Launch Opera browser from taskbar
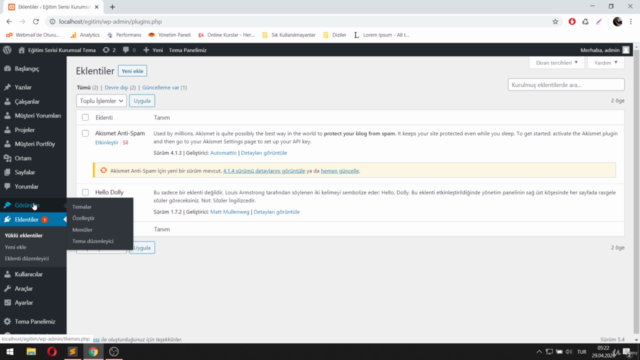The height and width of the screenshot is (360, 640). click(x=52, y=352)
